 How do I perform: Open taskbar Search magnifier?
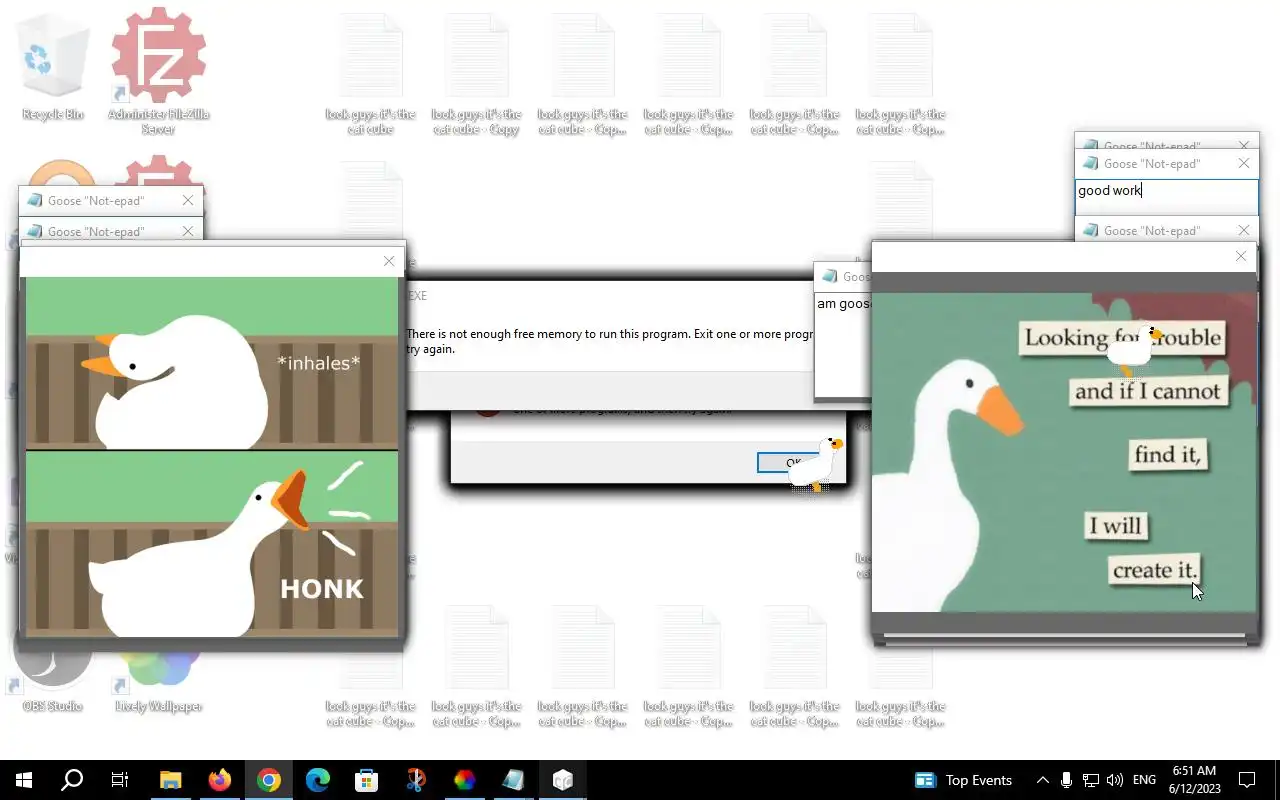tap(72, 780)
